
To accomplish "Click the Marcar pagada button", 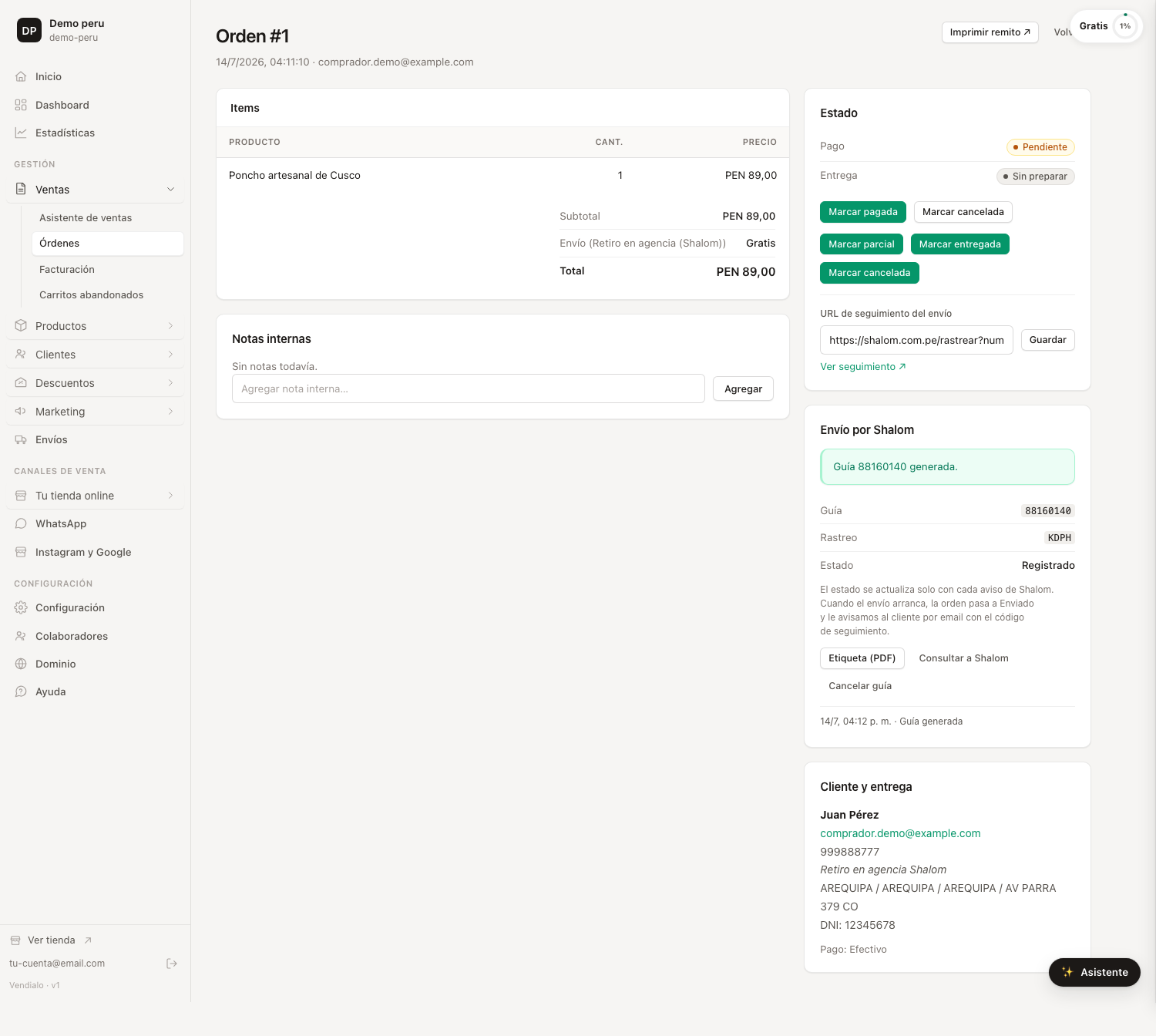I will [x=863, y=212].
